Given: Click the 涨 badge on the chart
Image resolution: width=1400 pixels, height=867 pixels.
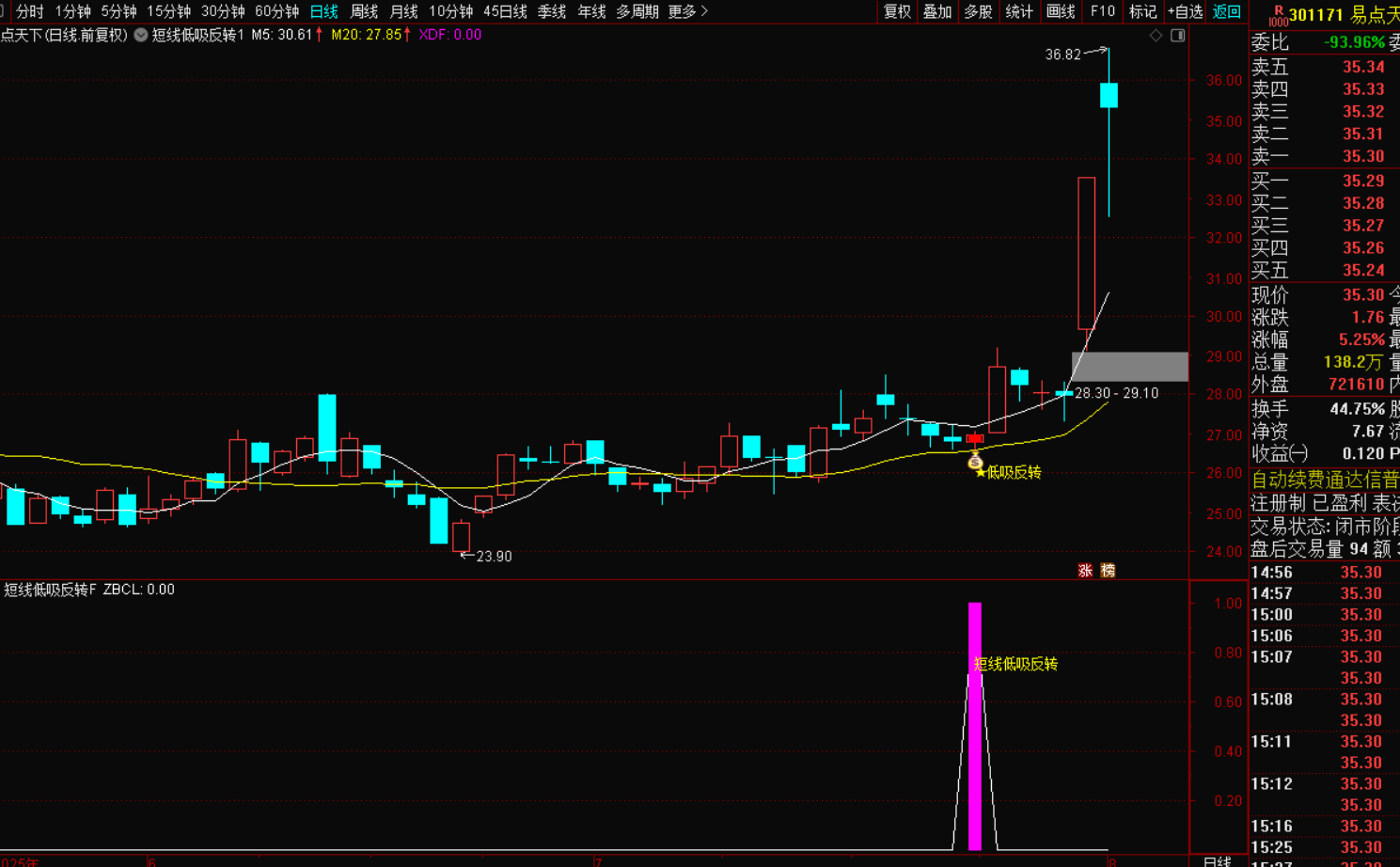Looking at the screenshot, I should [1085, 571].
